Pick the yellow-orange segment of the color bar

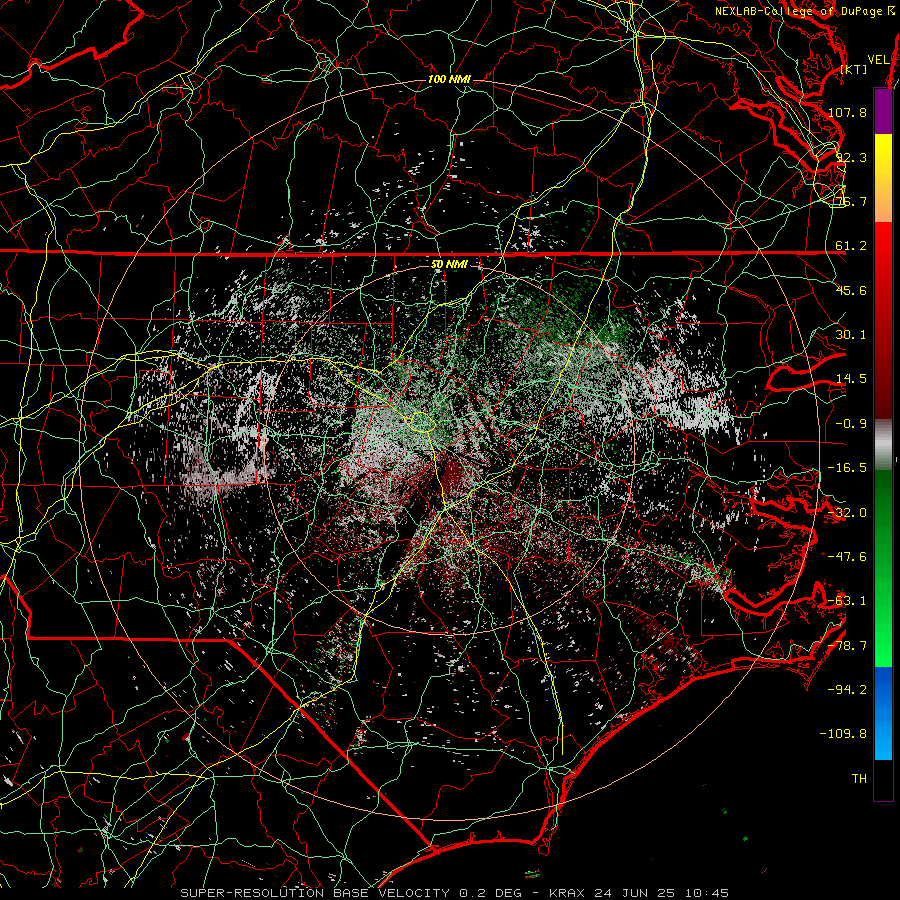[883, 178]
